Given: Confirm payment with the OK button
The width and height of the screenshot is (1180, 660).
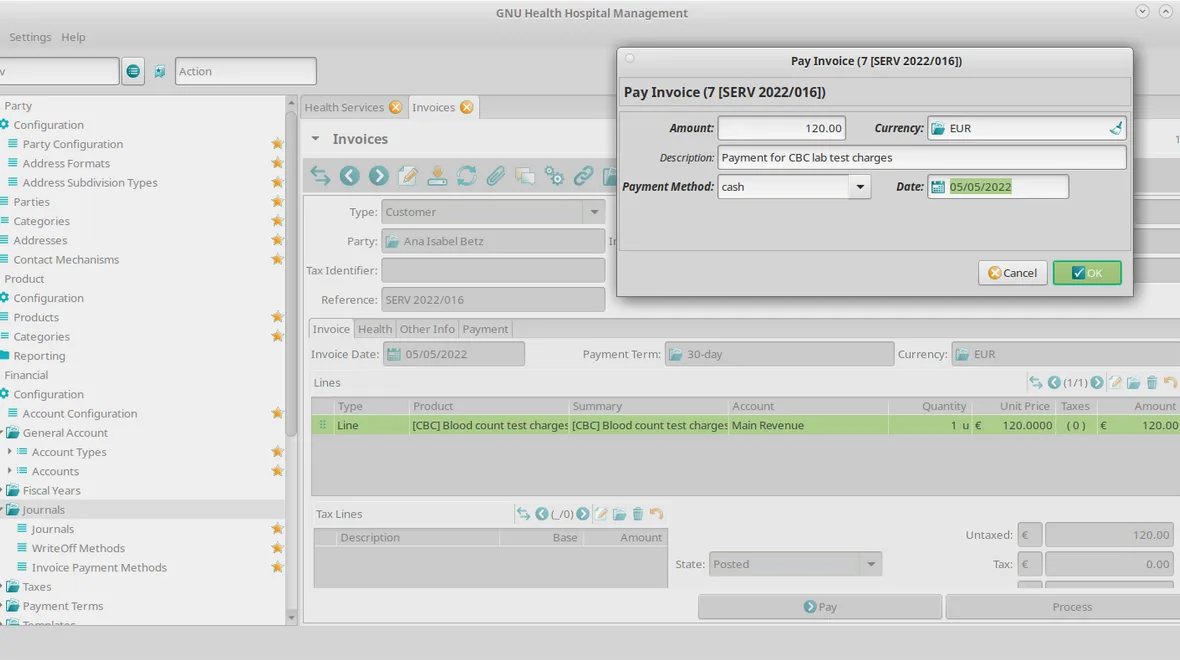Looking at the screenshot, I should click(1087, 272).
